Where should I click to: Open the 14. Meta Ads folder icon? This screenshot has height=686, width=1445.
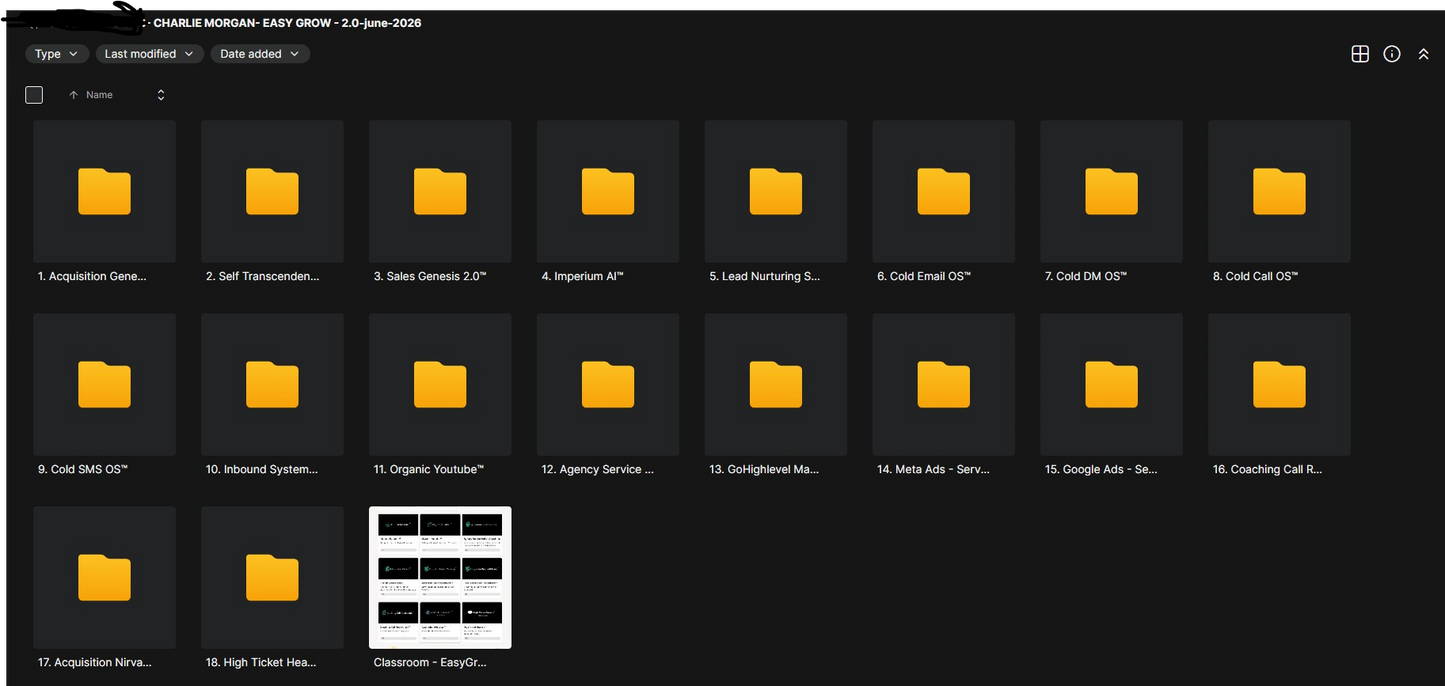click(x=944, y=384)
